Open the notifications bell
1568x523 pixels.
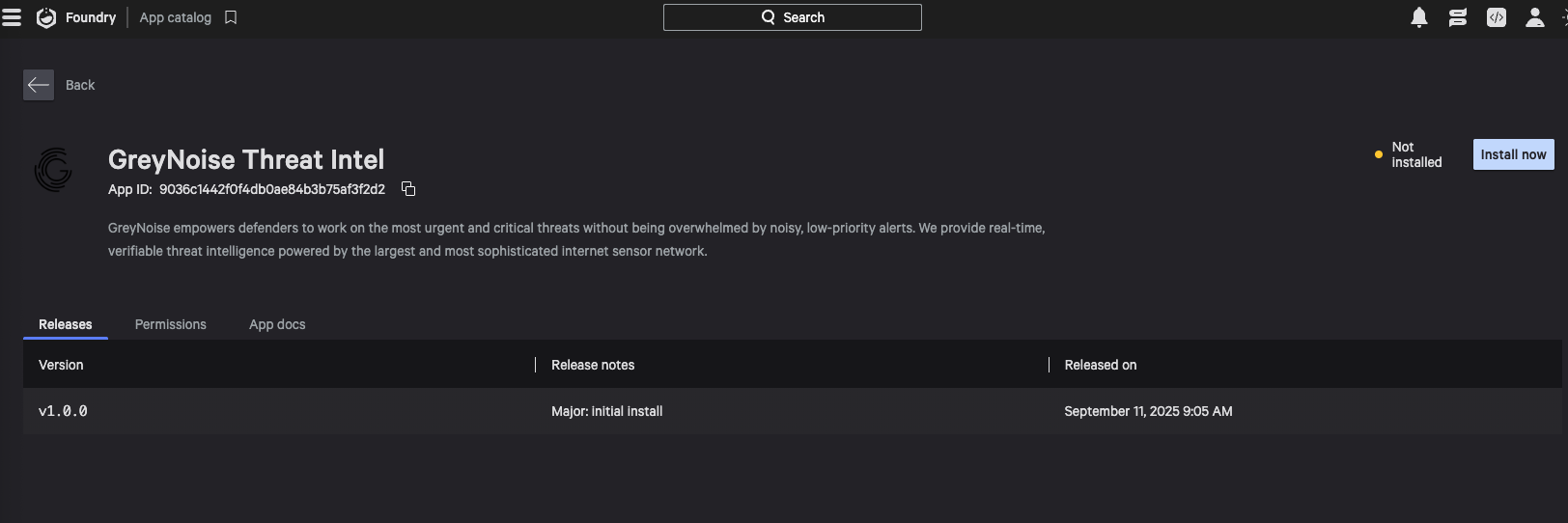click(1419, 17)
